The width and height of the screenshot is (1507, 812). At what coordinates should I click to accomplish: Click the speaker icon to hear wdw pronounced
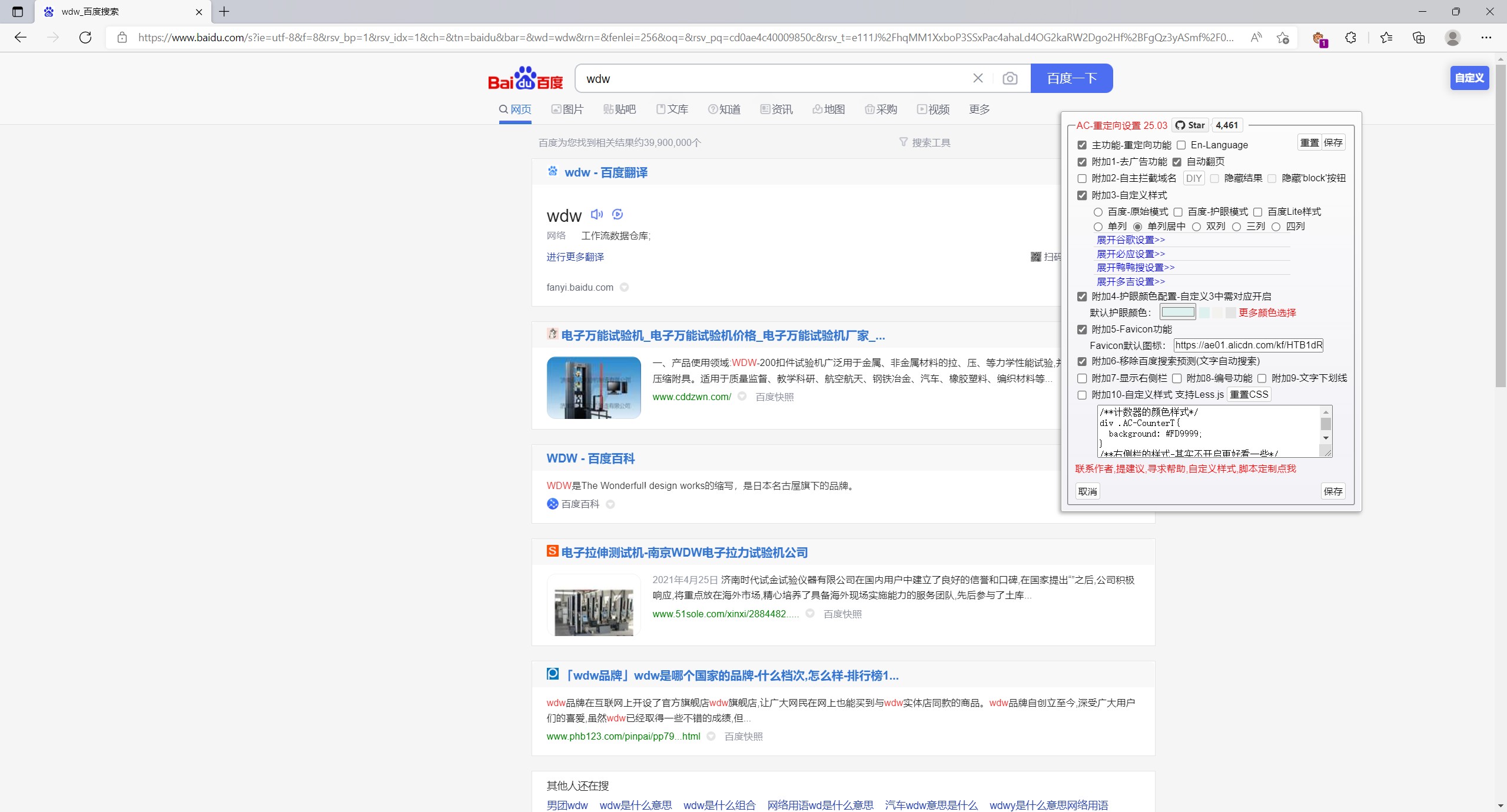coord(596,215)
